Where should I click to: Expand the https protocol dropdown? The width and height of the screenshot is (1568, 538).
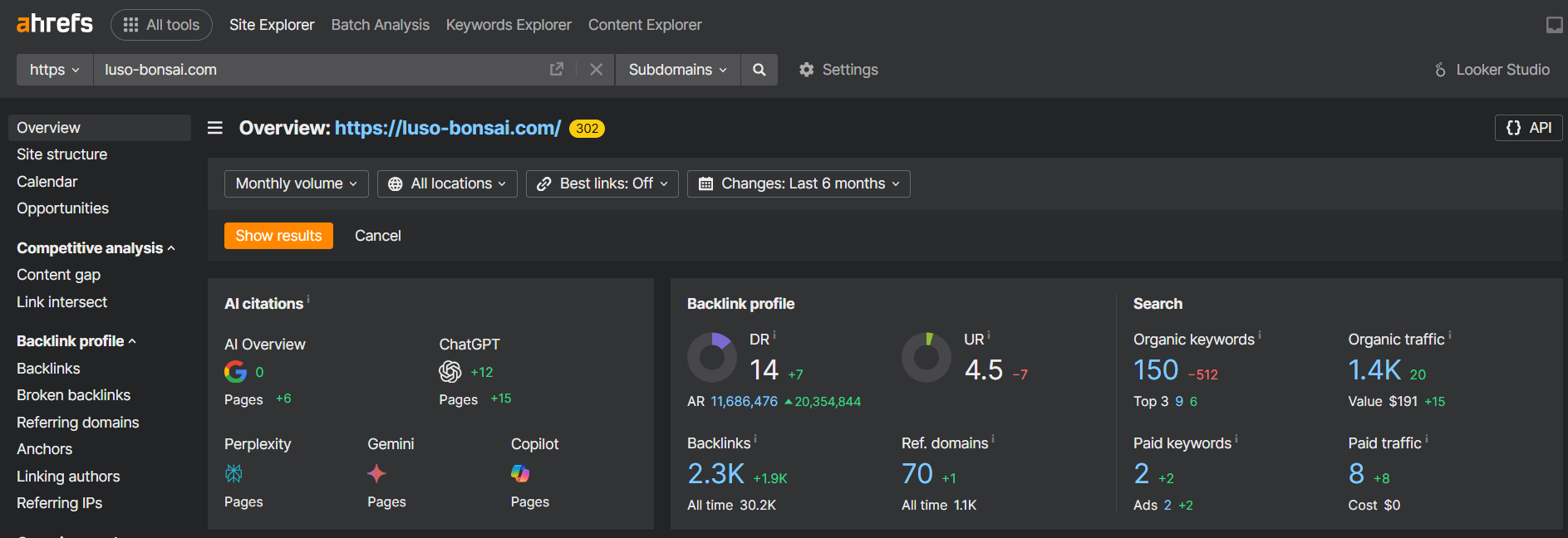coord(55,70)
